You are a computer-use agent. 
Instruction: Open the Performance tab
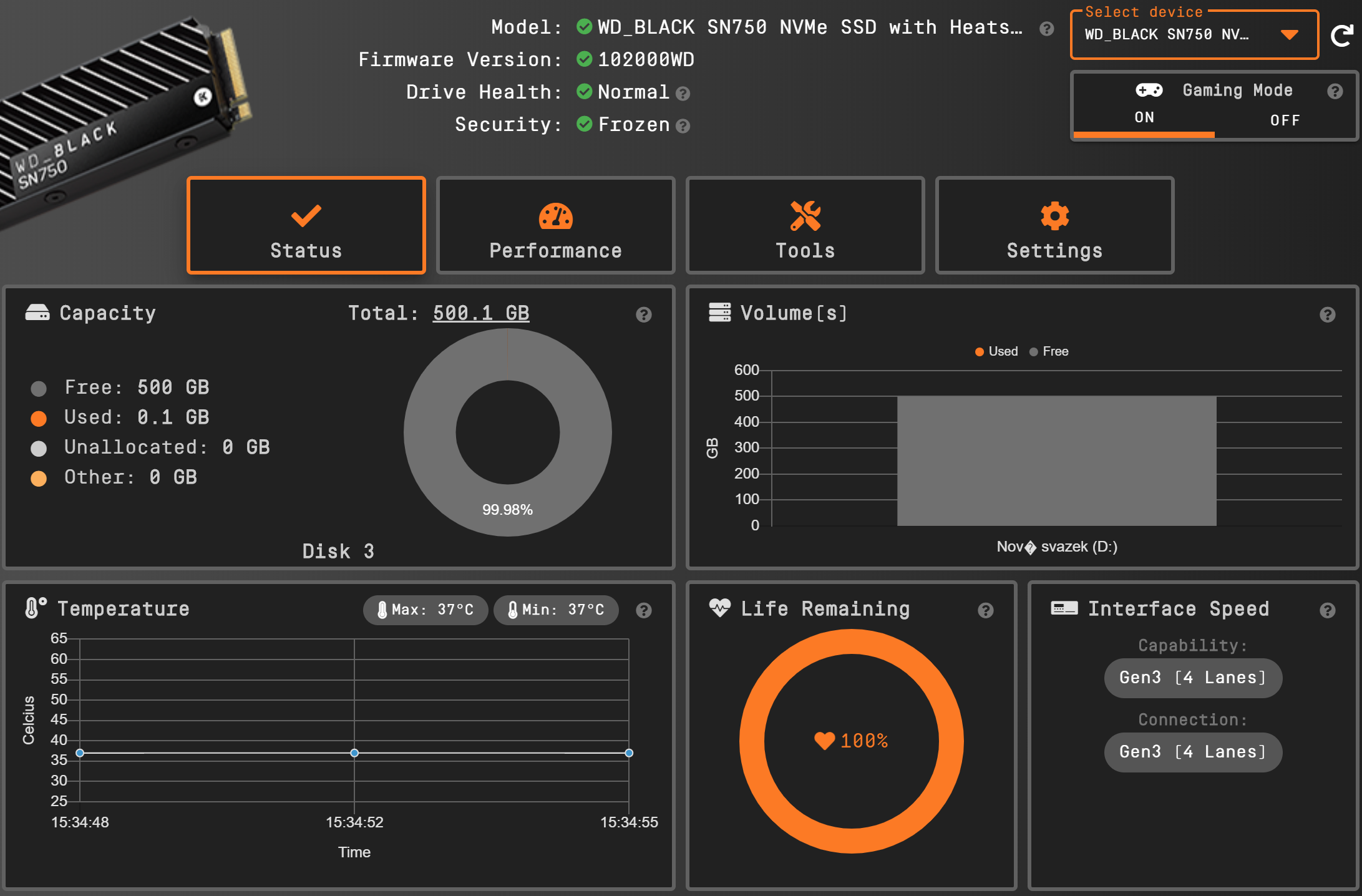tap(555, 226)
